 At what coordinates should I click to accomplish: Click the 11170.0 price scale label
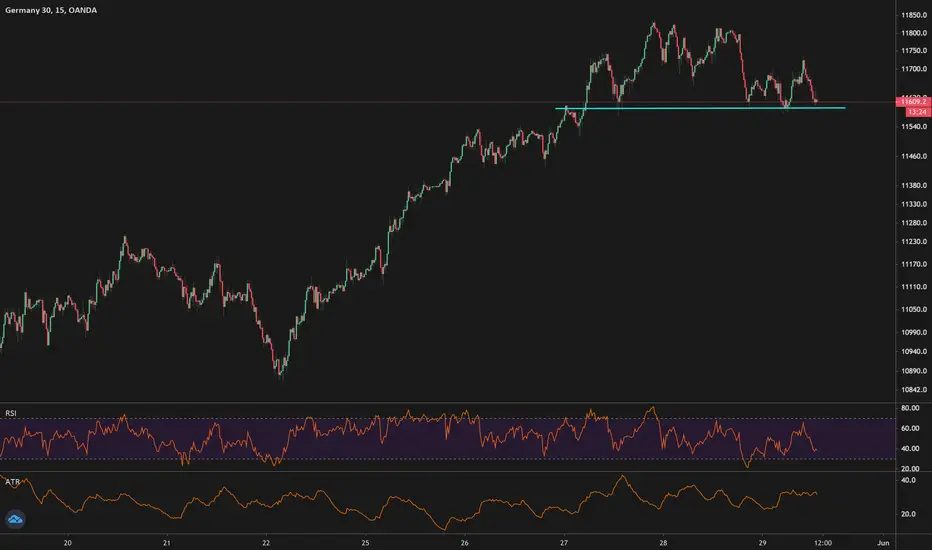(914, 264)
